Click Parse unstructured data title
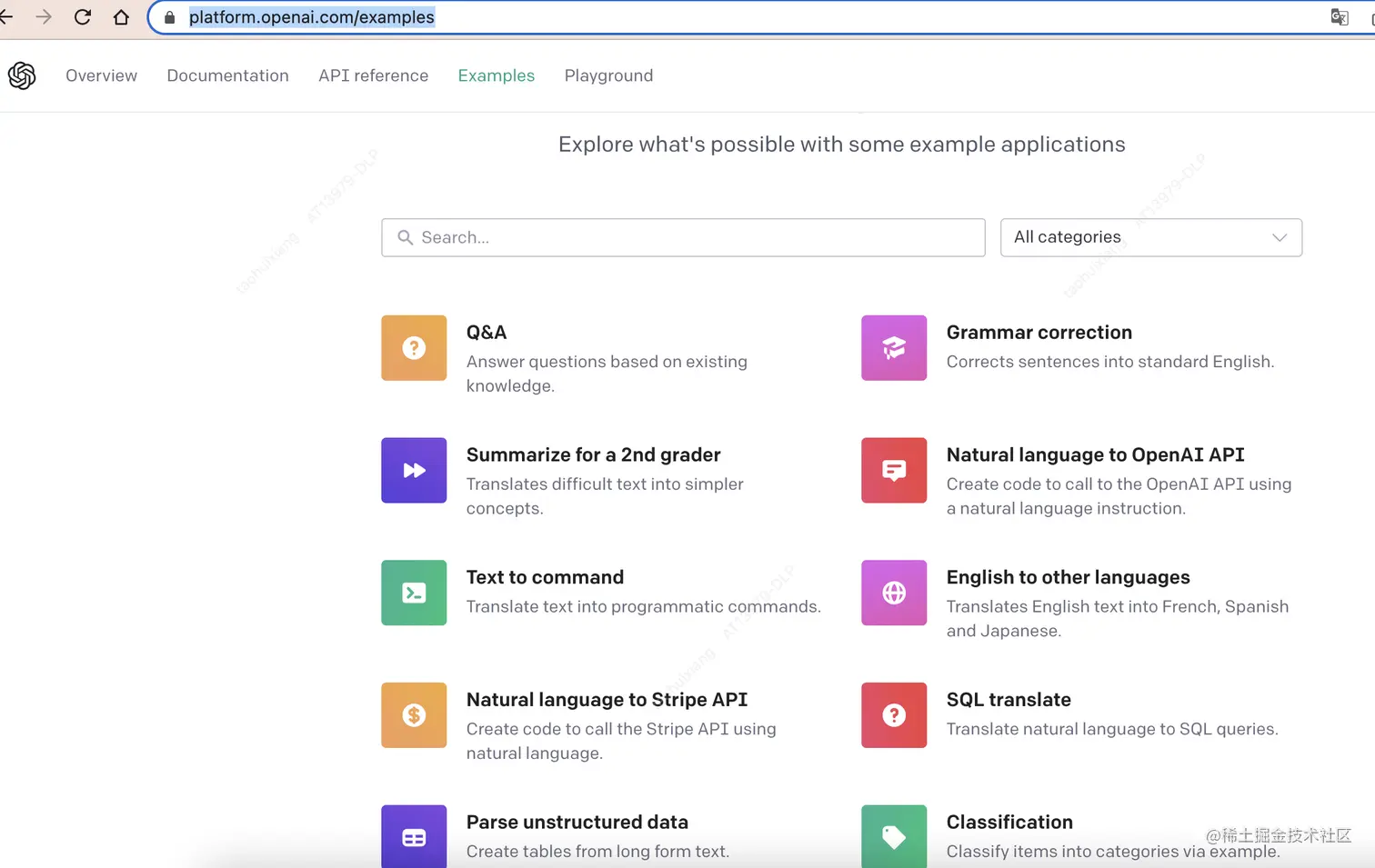Viewport: 1375px width, 868px height. click(577, 822)
